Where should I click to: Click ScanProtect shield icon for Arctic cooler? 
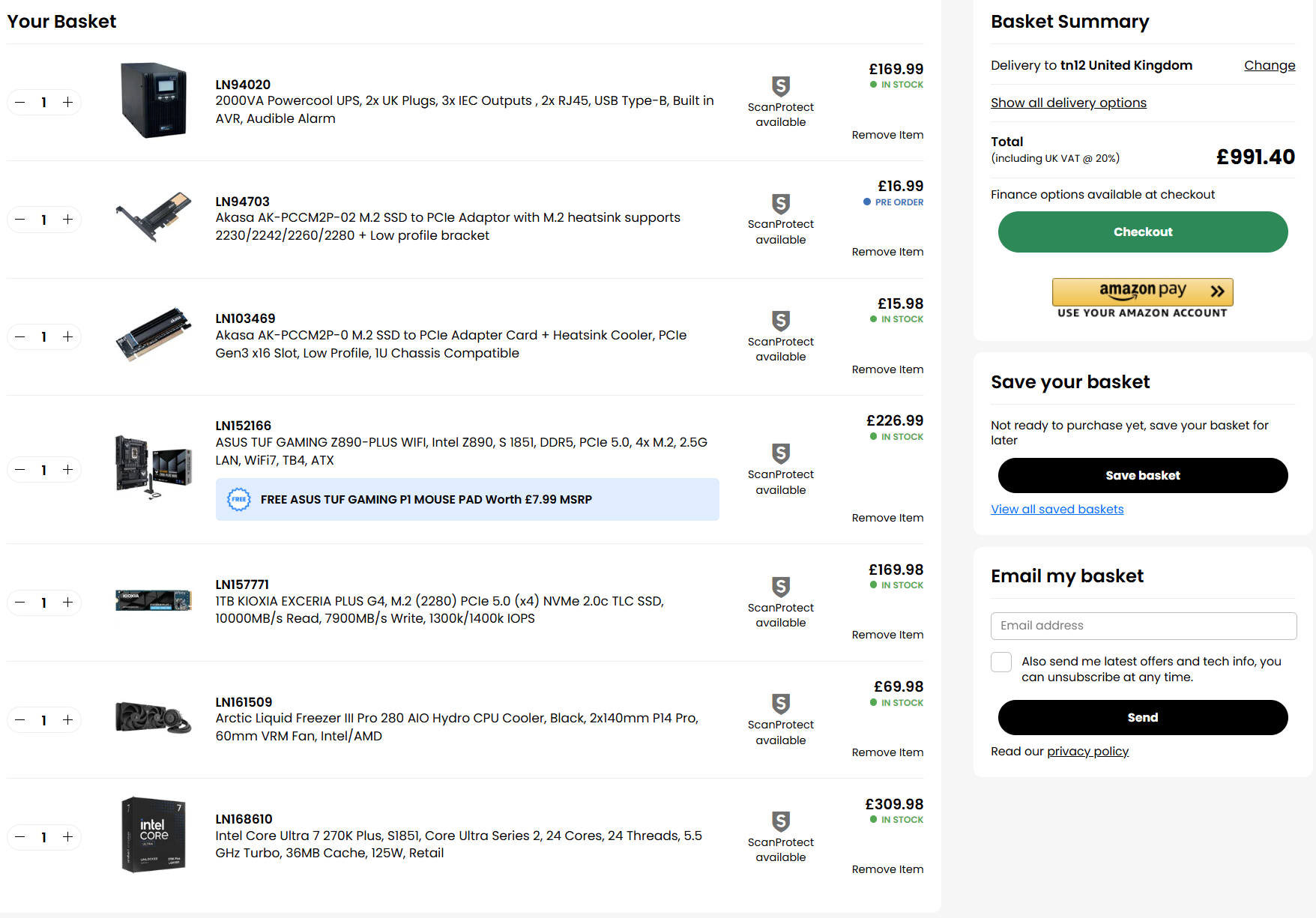(x=781, y=704)
